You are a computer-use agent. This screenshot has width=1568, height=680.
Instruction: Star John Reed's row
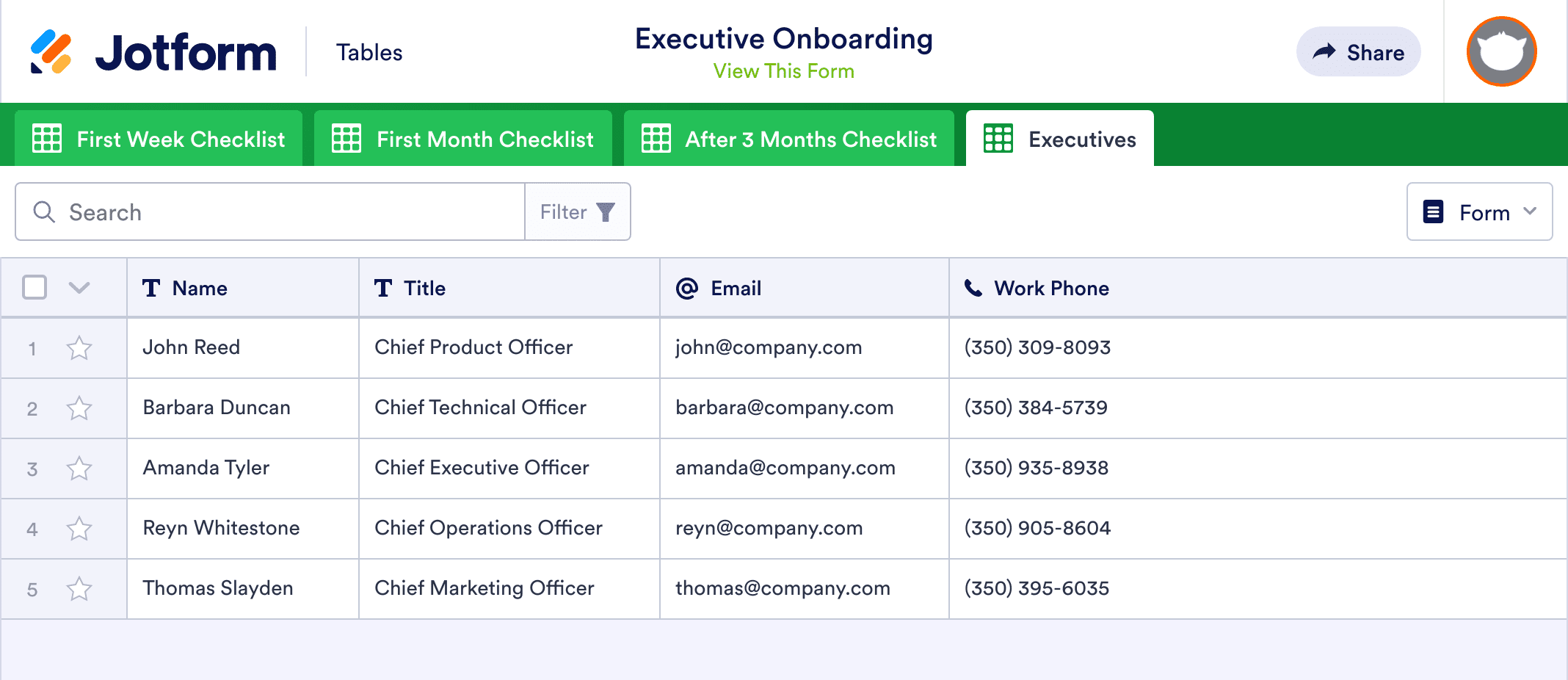[79, 348]
